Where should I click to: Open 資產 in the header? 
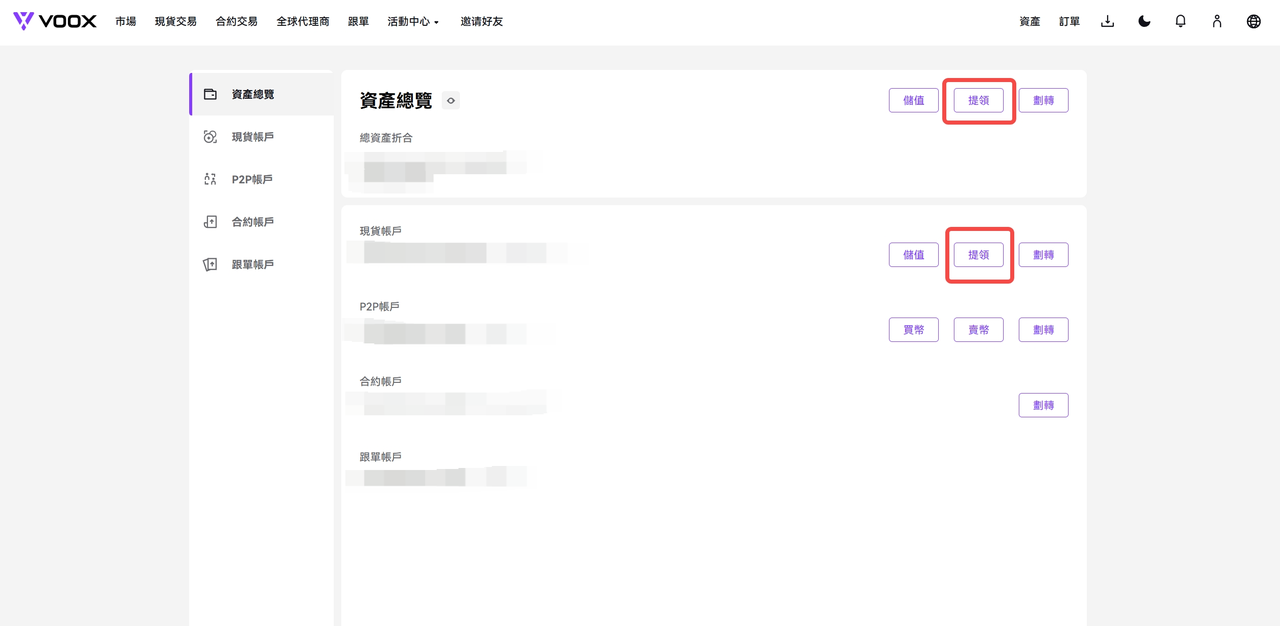1029,21
